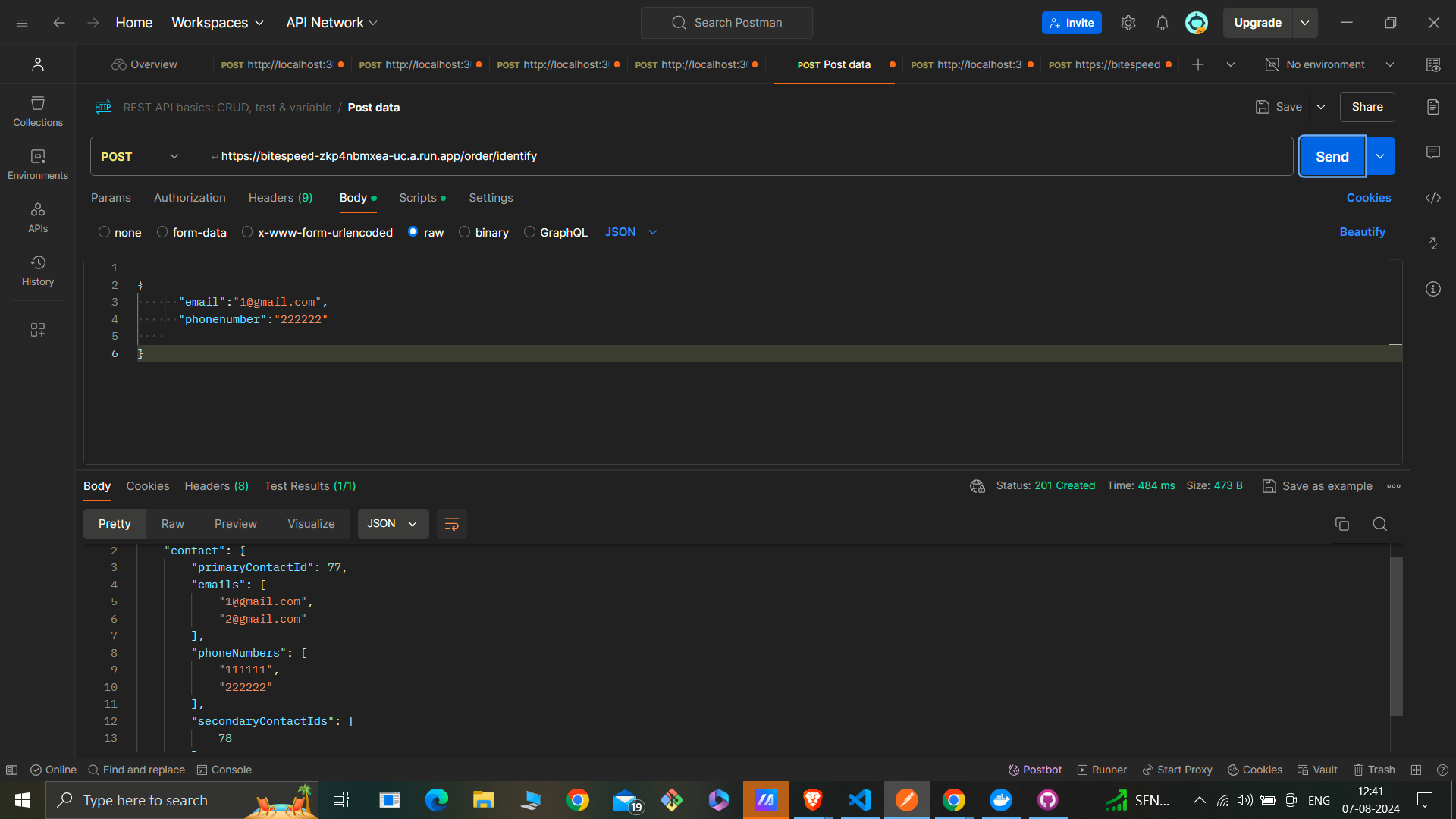Open the request body JSON language dropdown

[630, 232]
